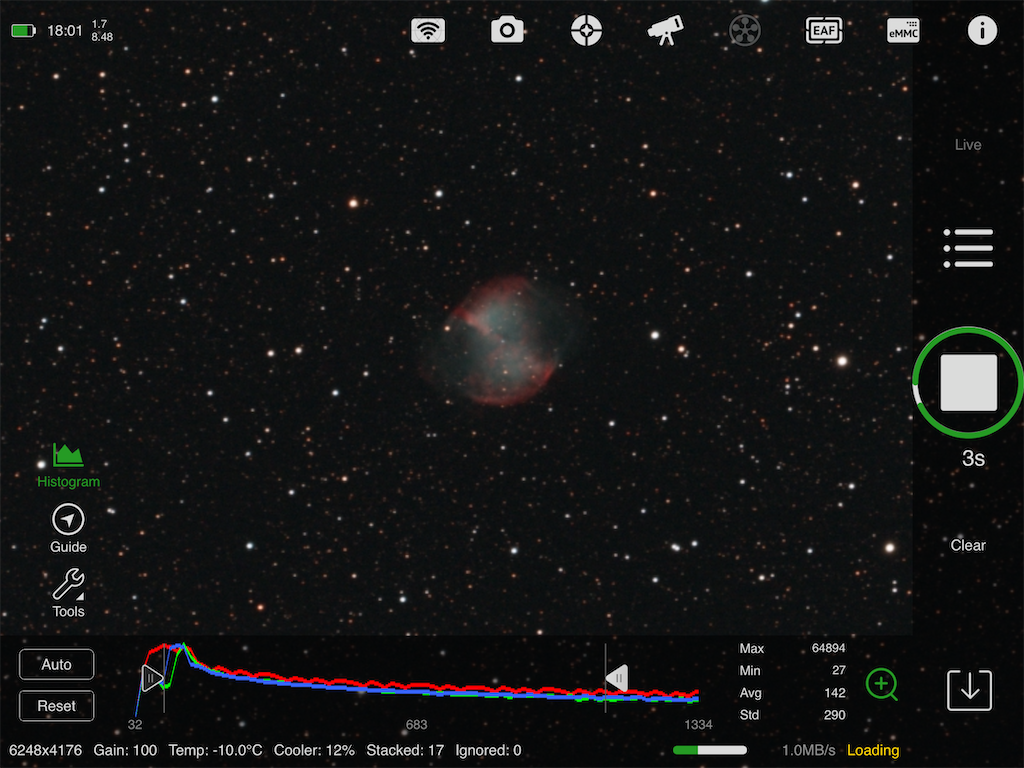Click the 6248x4176 resolution text
This screenshot has width=1024, height=768.
click(x=46, y=750)
